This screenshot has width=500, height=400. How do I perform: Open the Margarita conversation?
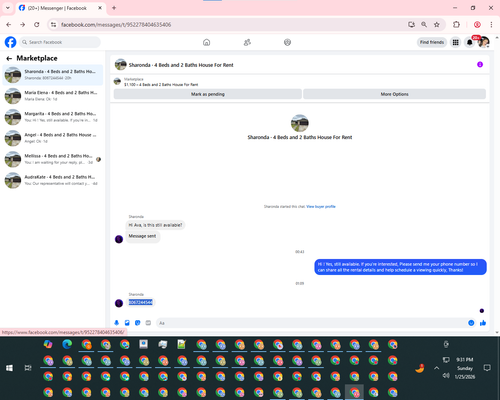[53, 117]
